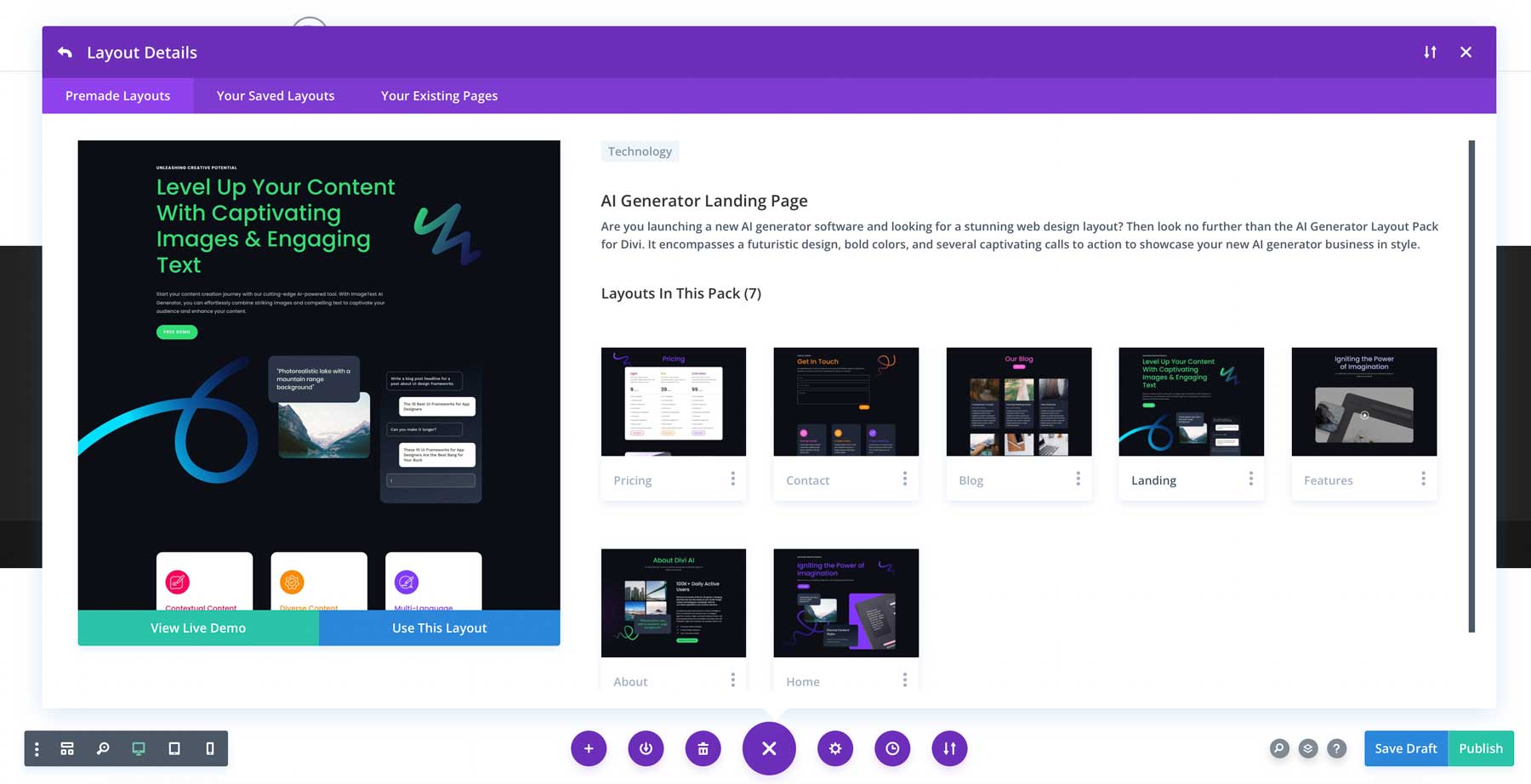The width and height of the screenshot is (1531, 784).
Task: Switch to the Your Saved Layouts tab
Action: point(275,95)
